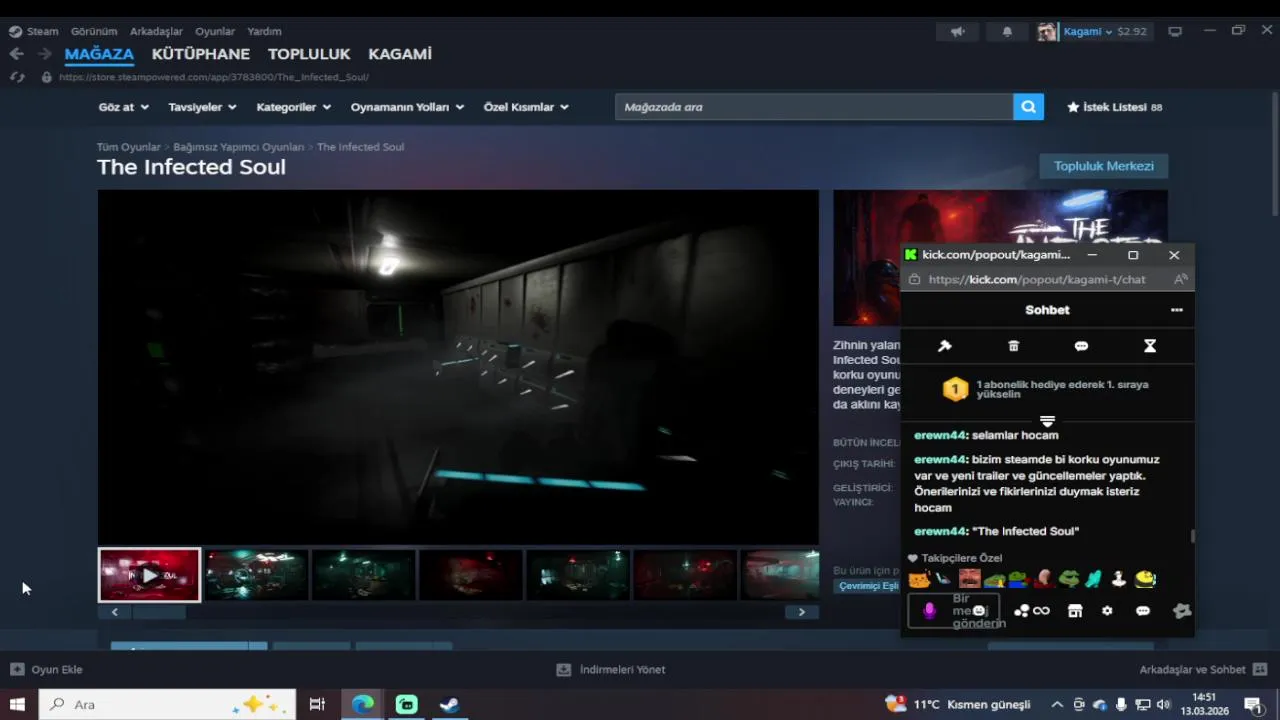This screenshot has height=720, width=1280.
Task: Advance the thumbnail strip right arrow
Action: tap(801, 612)
